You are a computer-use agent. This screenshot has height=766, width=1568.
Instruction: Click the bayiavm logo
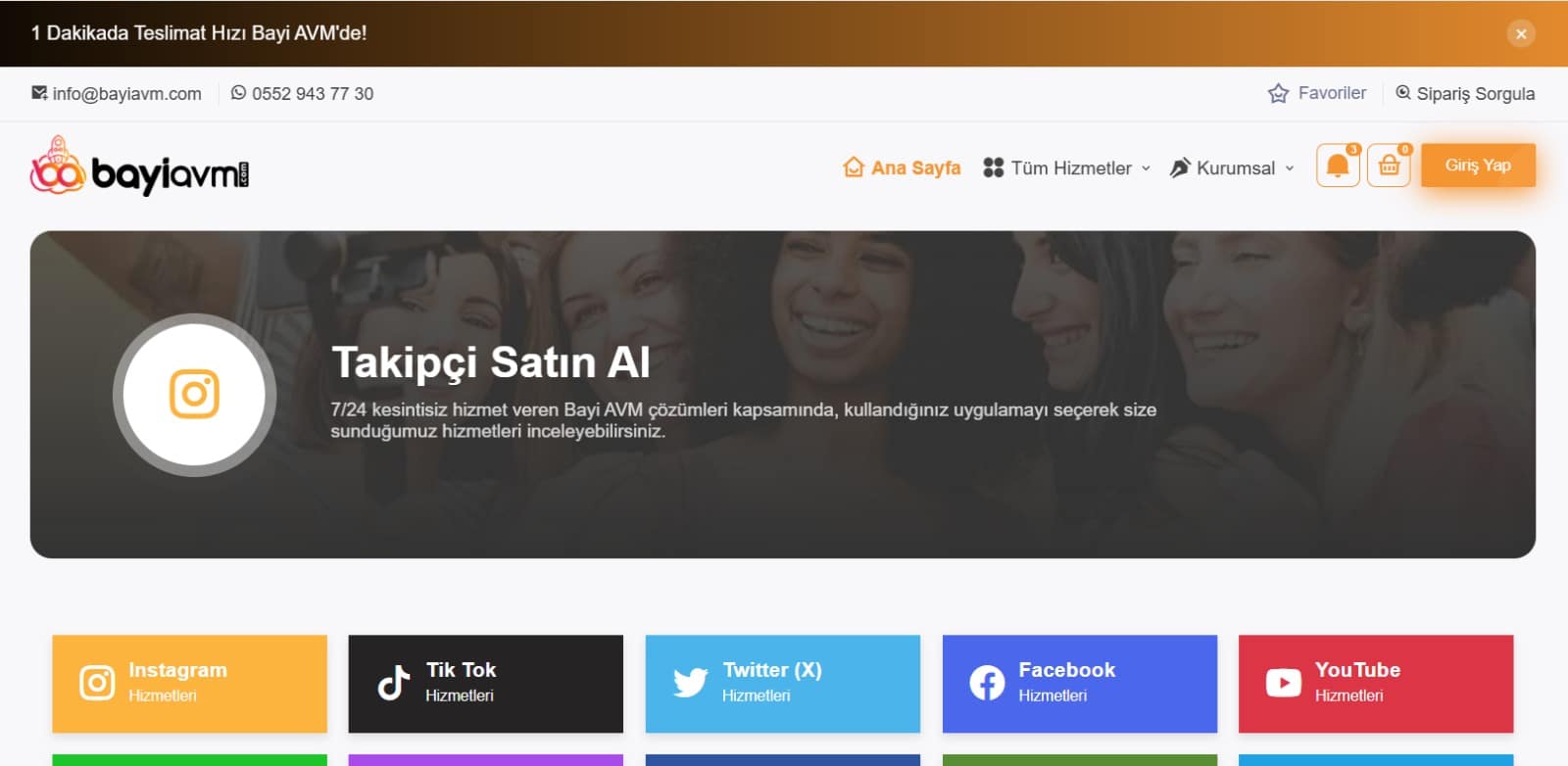coord(139,167)
